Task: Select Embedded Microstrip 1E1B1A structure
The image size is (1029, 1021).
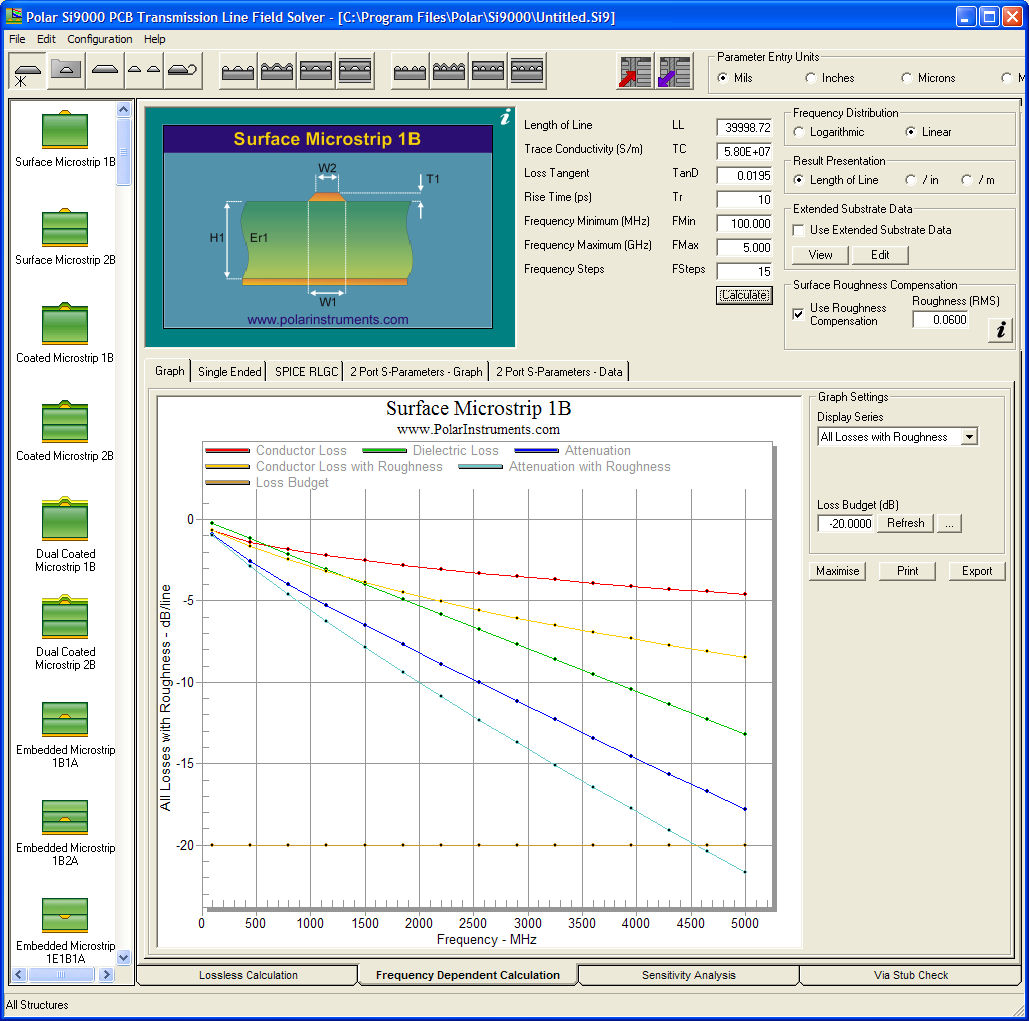Action: pyautogui.click(x=65, y=930)
